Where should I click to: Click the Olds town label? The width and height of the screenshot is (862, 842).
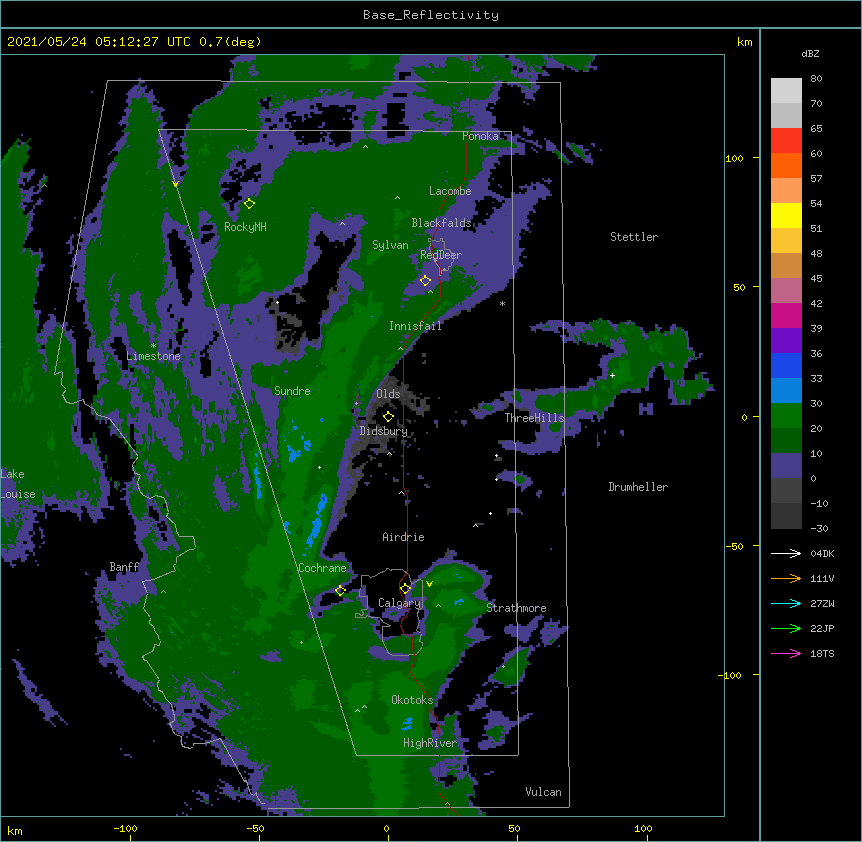click(x=388, y=394)
